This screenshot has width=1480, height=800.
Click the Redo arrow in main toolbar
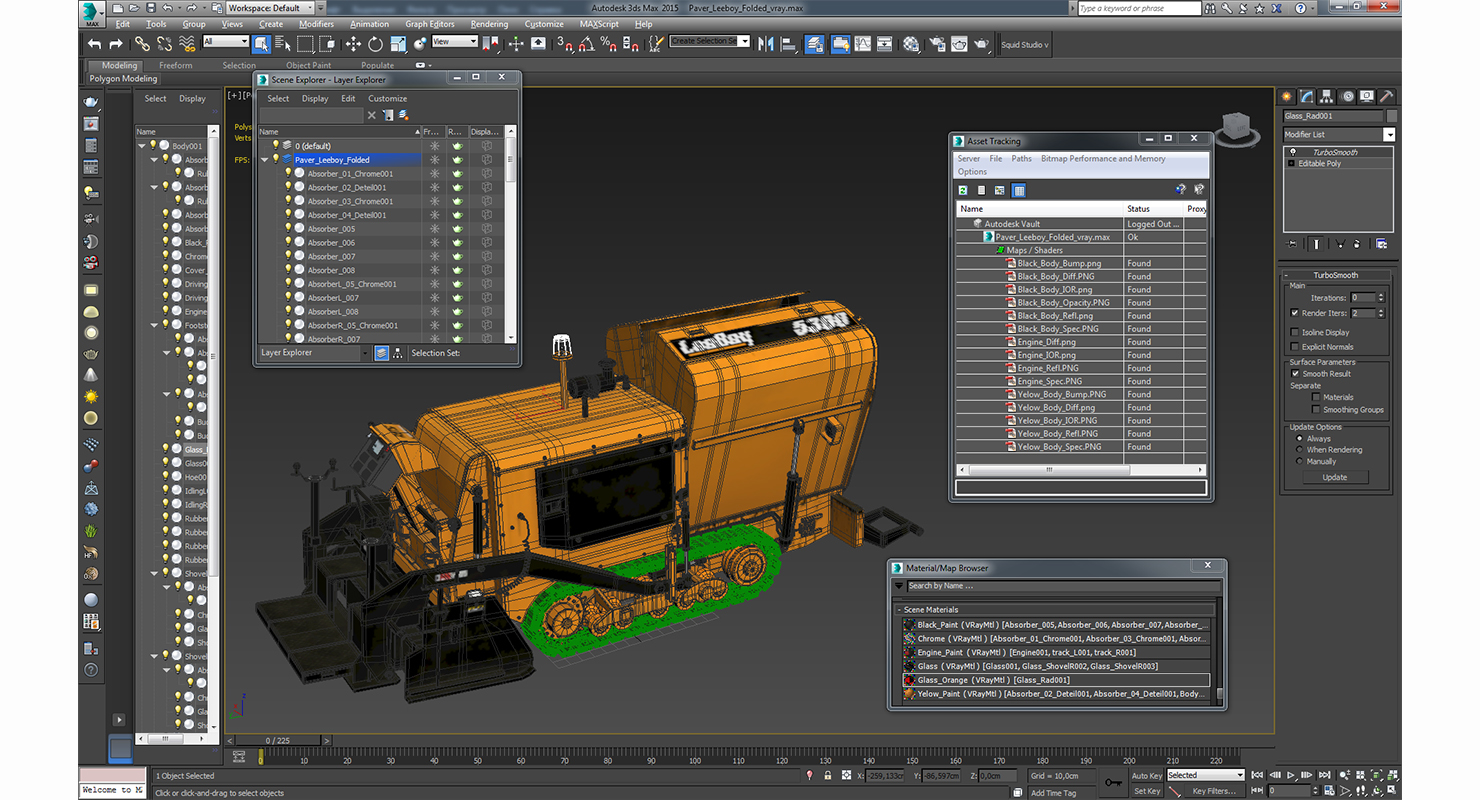(x=116, y=43)
